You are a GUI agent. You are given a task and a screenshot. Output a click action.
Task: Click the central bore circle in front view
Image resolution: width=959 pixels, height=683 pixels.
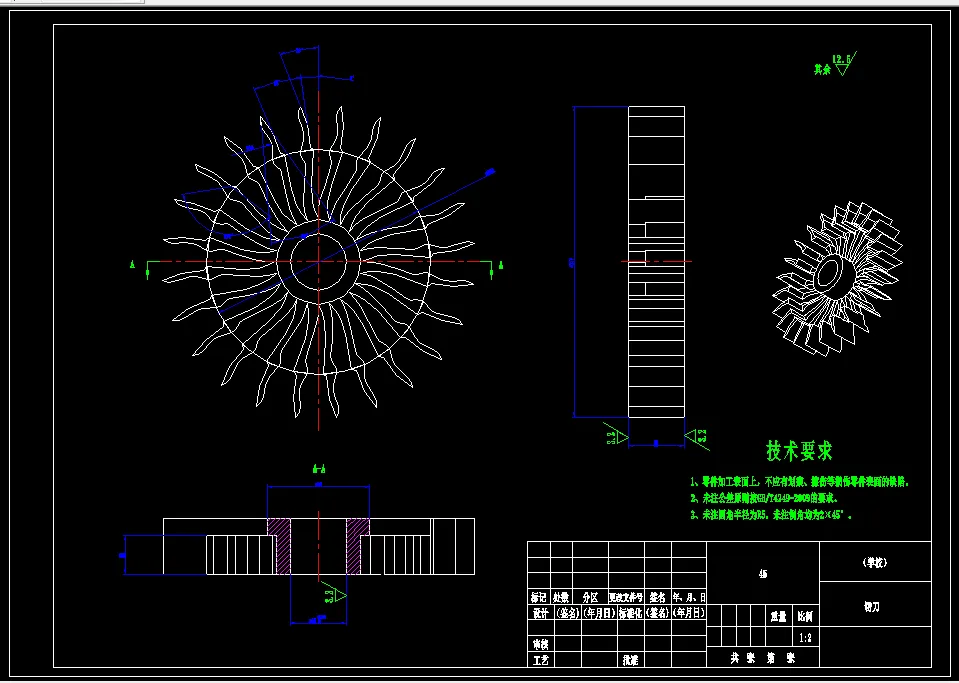click(x=319, y=262)
